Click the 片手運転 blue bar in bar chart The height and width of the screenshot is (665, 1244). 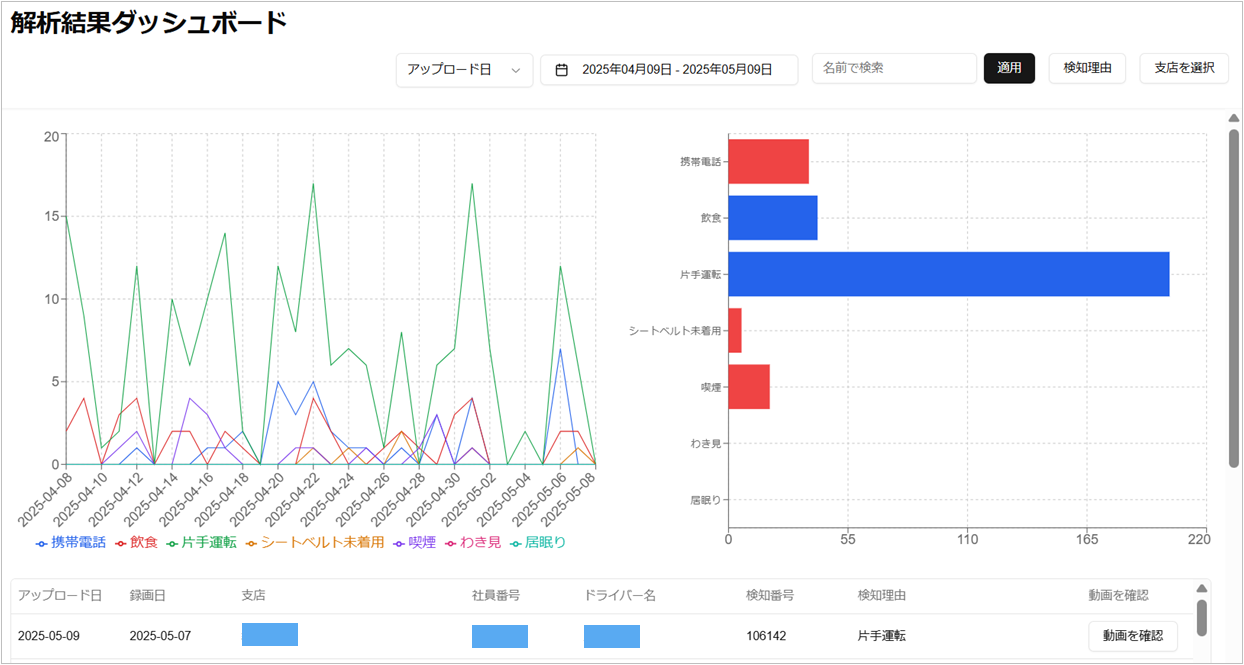[948, 274]
